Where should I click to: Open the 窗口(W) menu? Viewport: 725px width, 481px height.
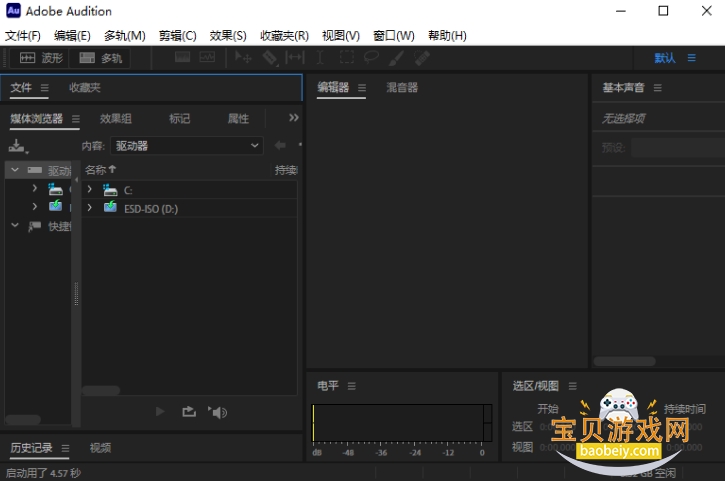[x=394, y=36]
